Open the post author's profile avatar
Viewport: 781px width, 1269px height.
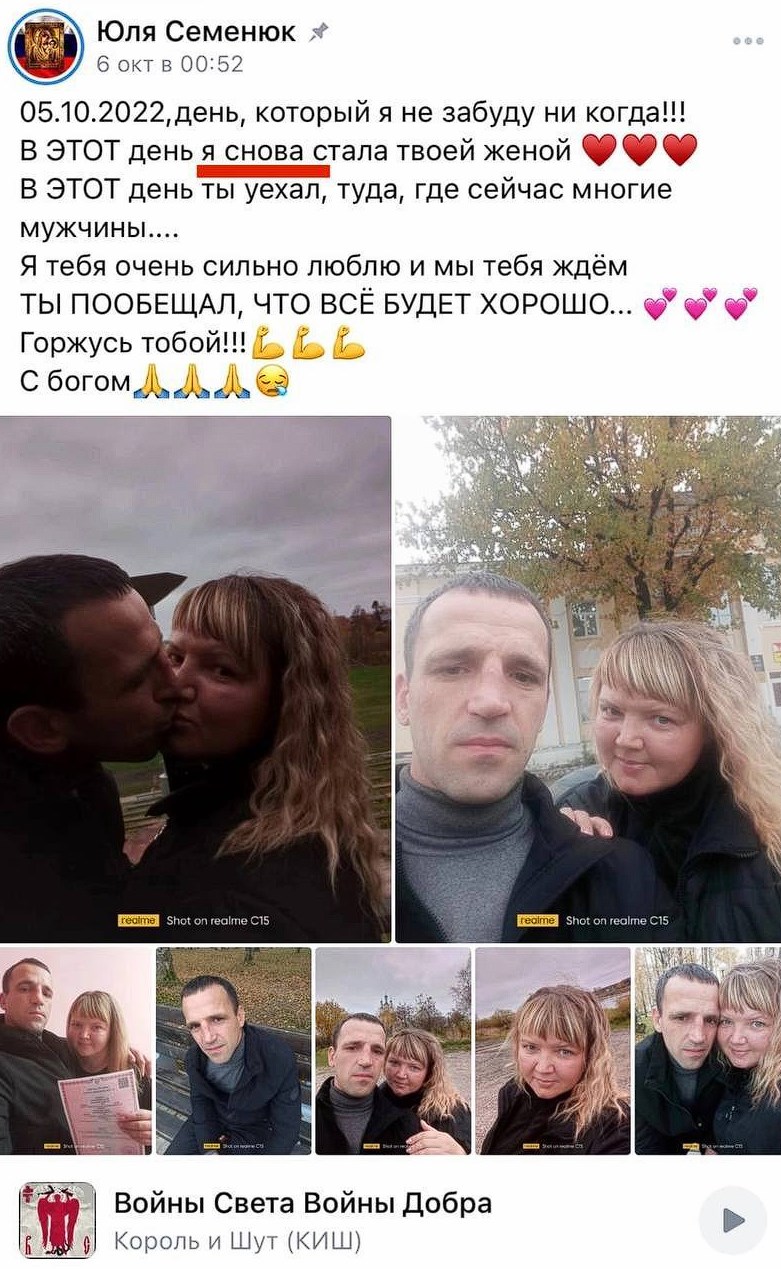point(46,46)
